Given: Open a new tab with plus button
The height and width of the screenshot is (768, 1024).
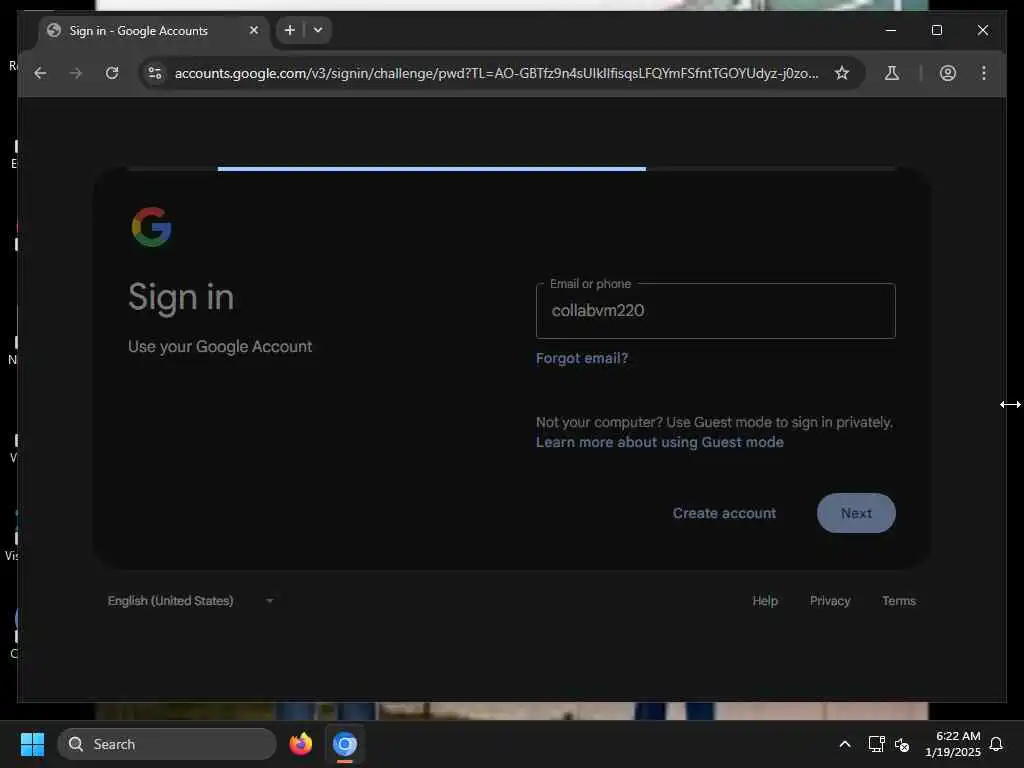Looking at the screenshot, I should point(290,30).
